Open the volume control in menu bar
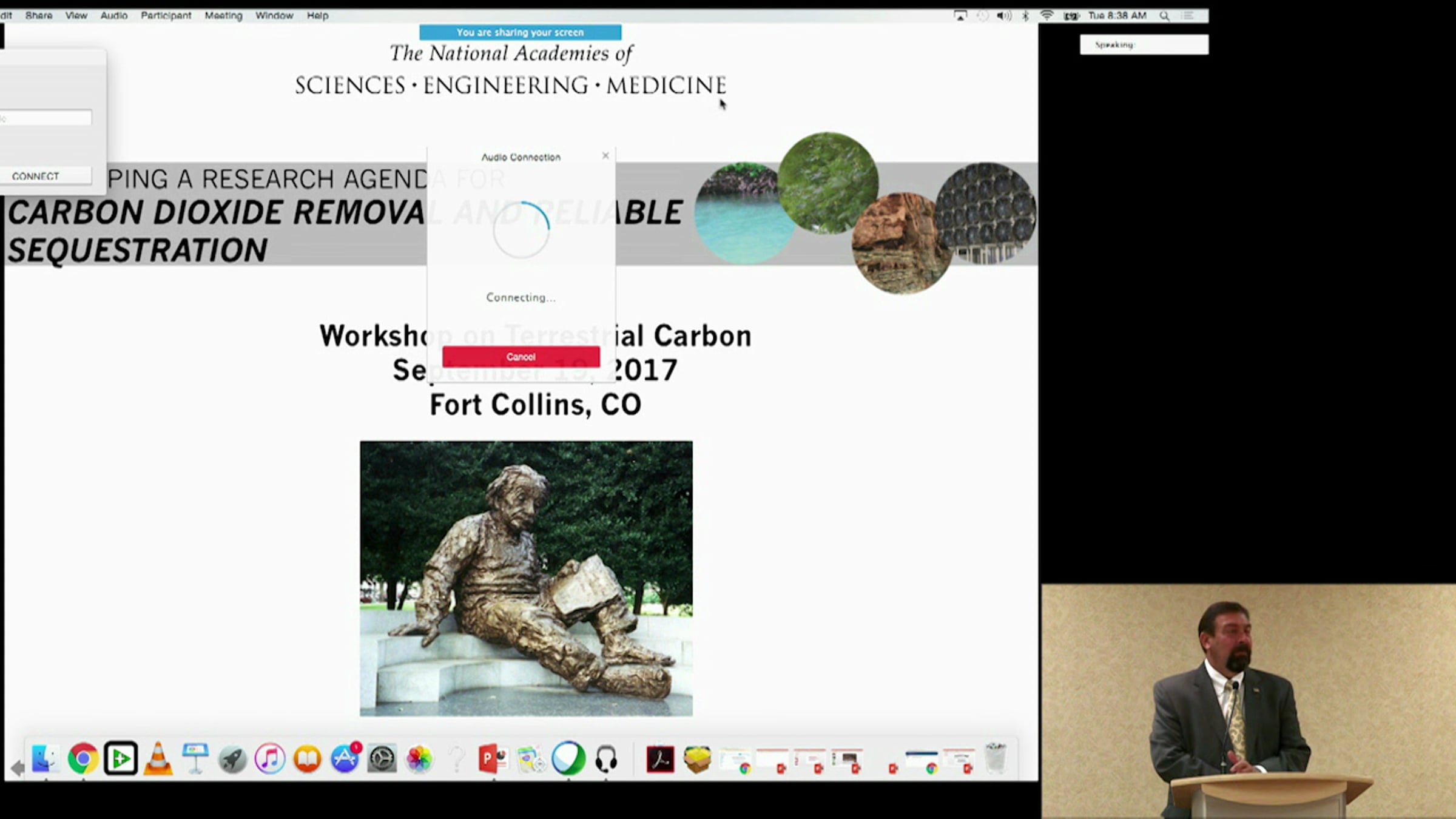 (x=1003, y=16)
